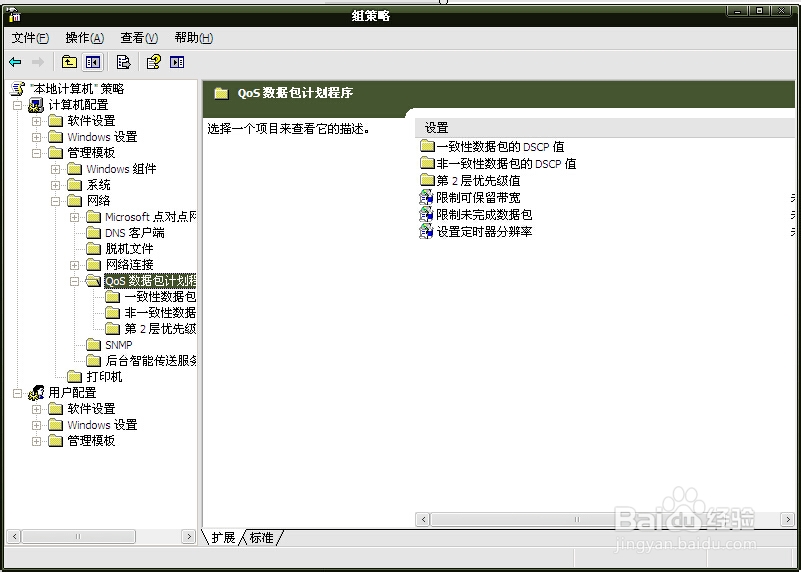Select 软件设置 under 用户配置
This screenshot has width=801, height=572.
(x=91, y=409)
